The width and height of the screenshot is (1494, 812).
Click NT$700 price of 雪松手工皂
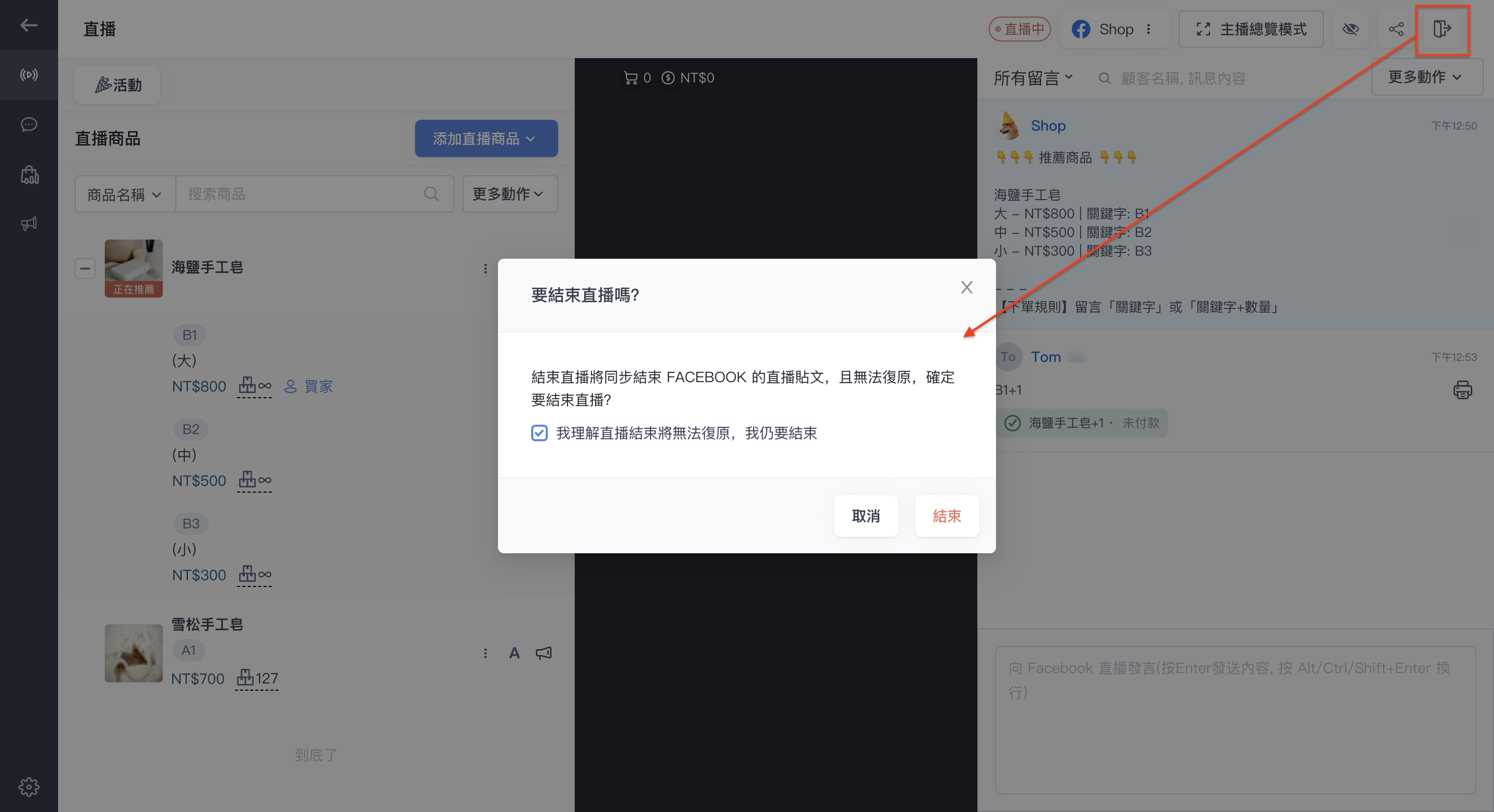click(x=198, y=678)
